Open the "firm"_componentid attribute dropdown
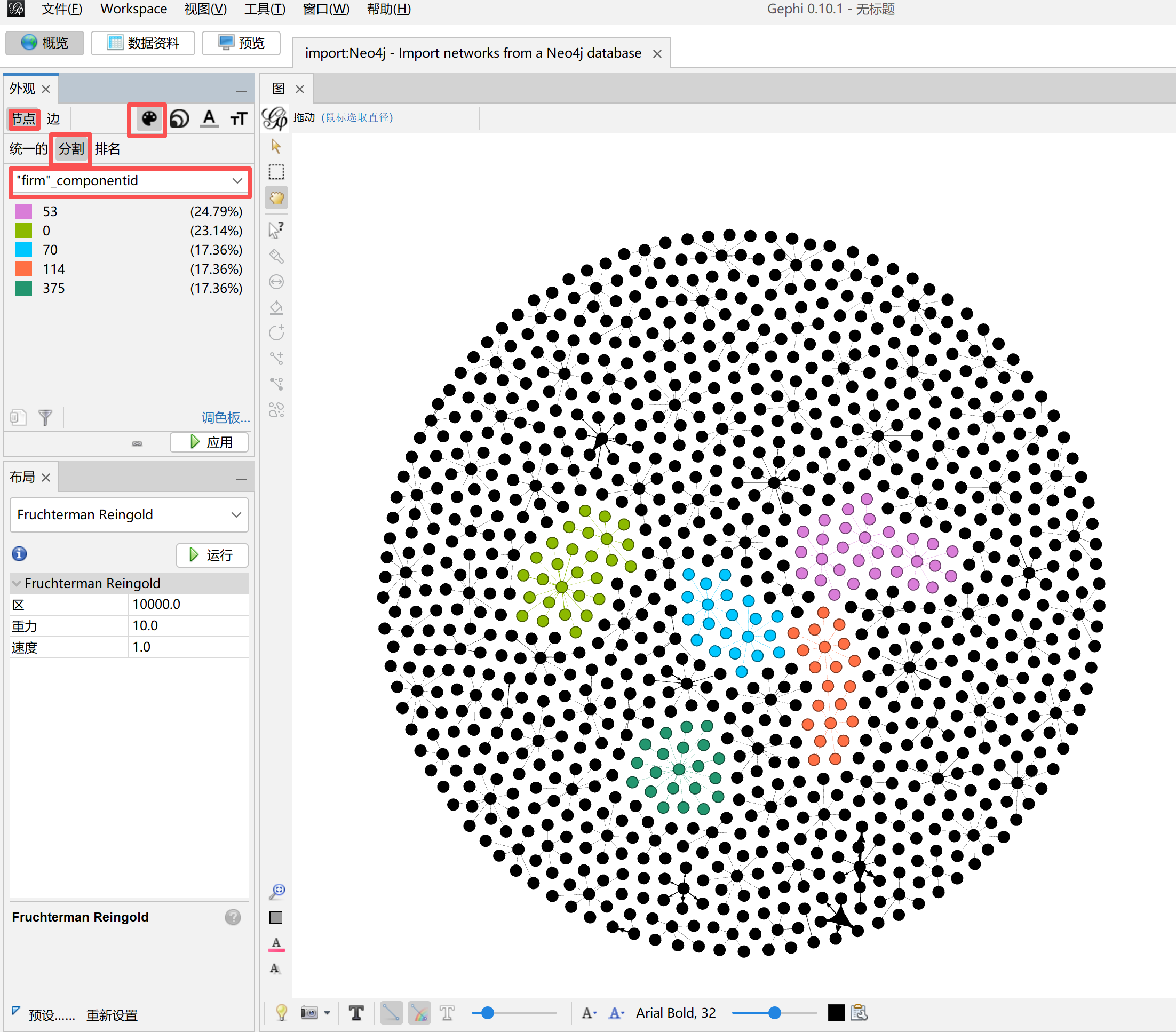The width and height of the screenshot is (1176, 1032). [x=130, y=181]
